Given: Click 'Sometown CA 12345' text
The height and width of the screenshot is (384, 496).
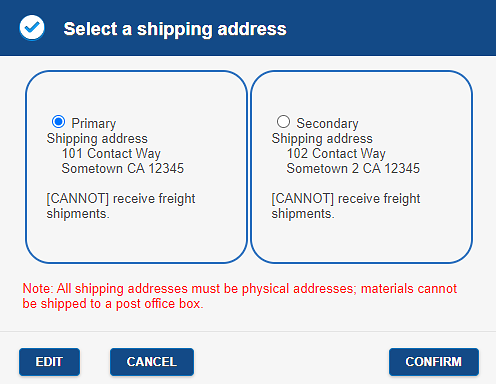Looking at the screenshot, I should [x=122, y=168].
